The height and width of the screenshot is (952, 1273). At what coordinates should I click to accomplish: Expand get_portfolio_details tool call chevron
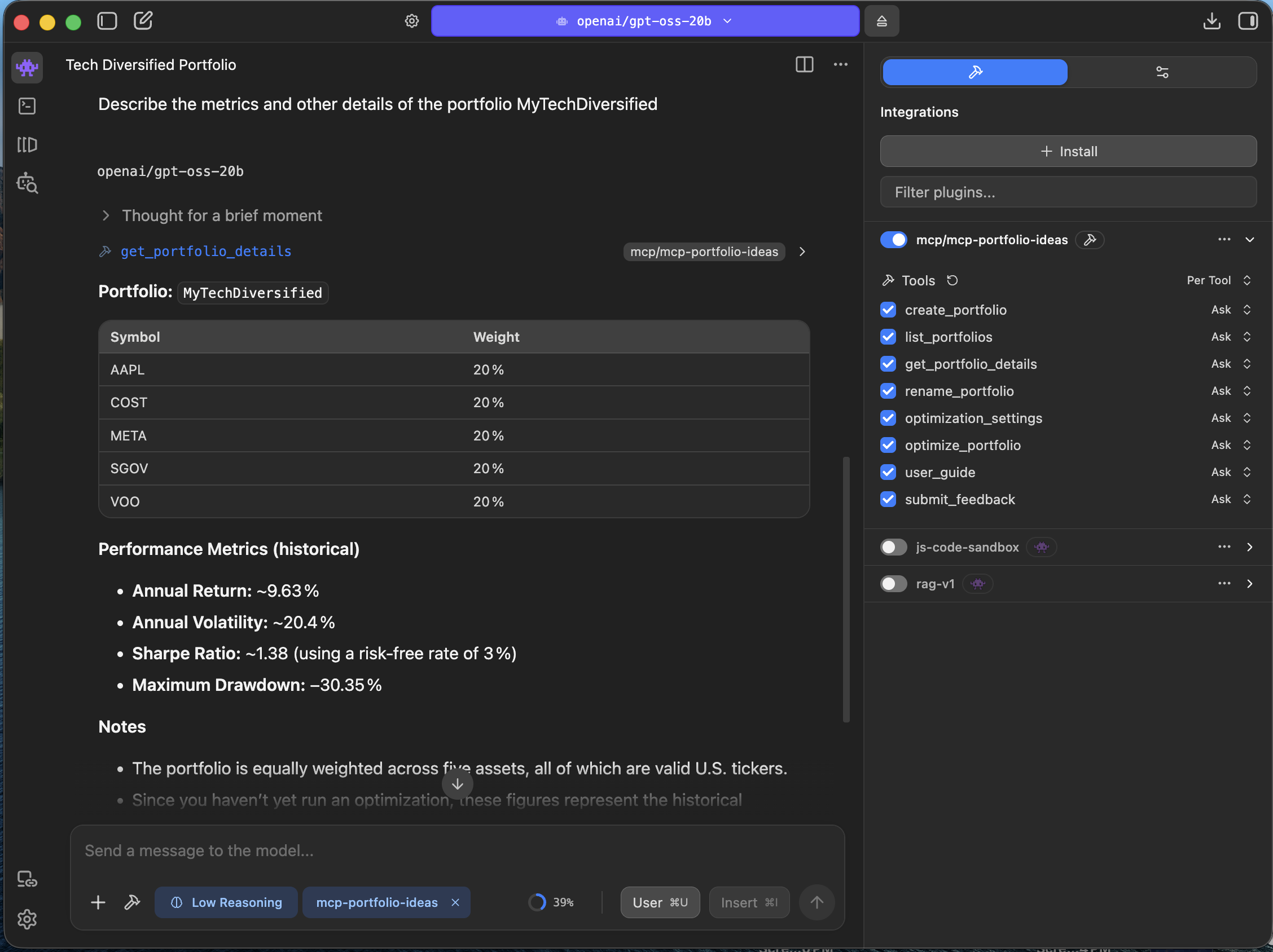(x=802, y=252)
